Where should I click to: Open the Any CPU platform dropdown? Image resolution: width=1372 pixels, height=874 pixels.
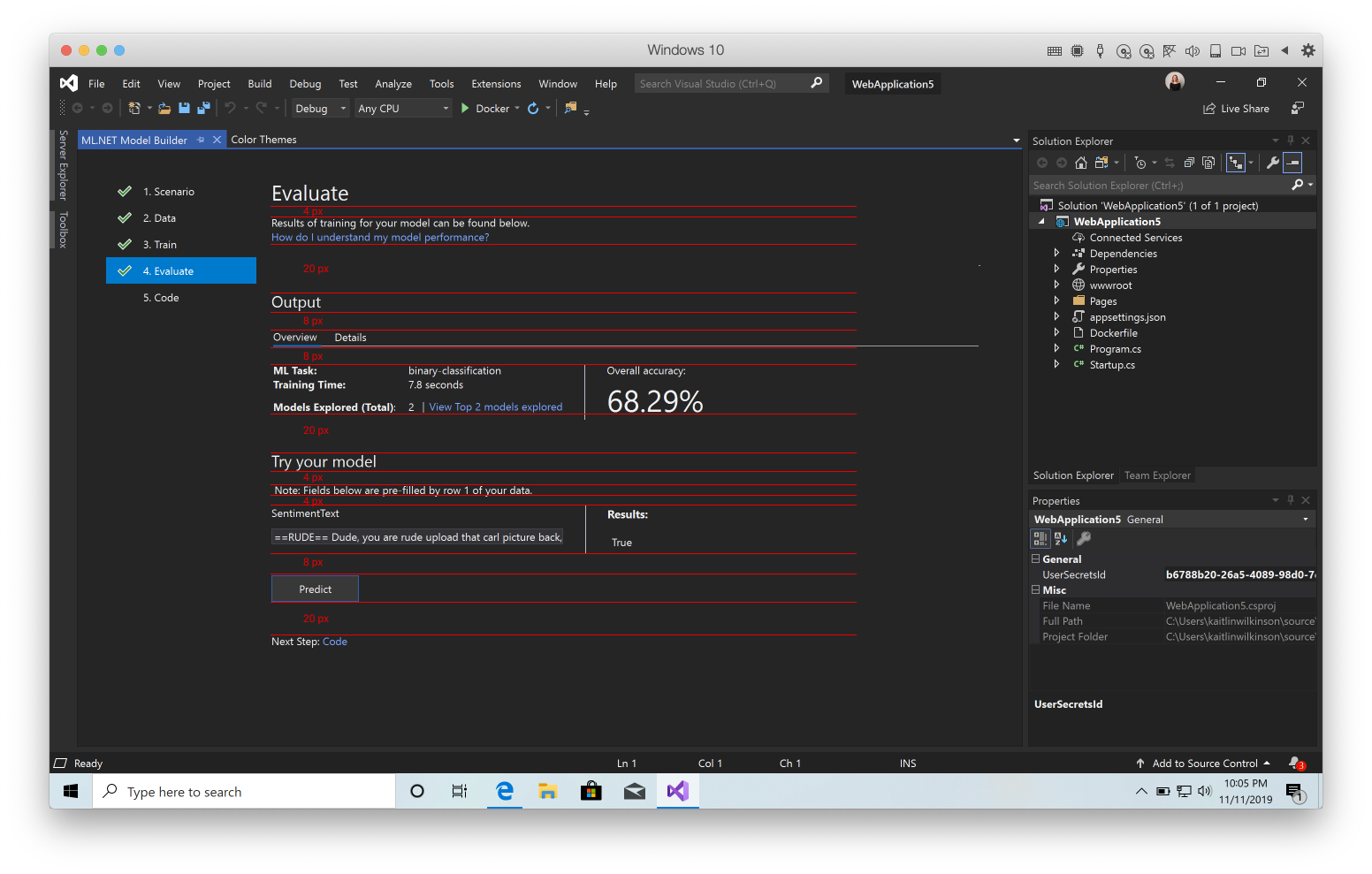click(x=403, y=109)
